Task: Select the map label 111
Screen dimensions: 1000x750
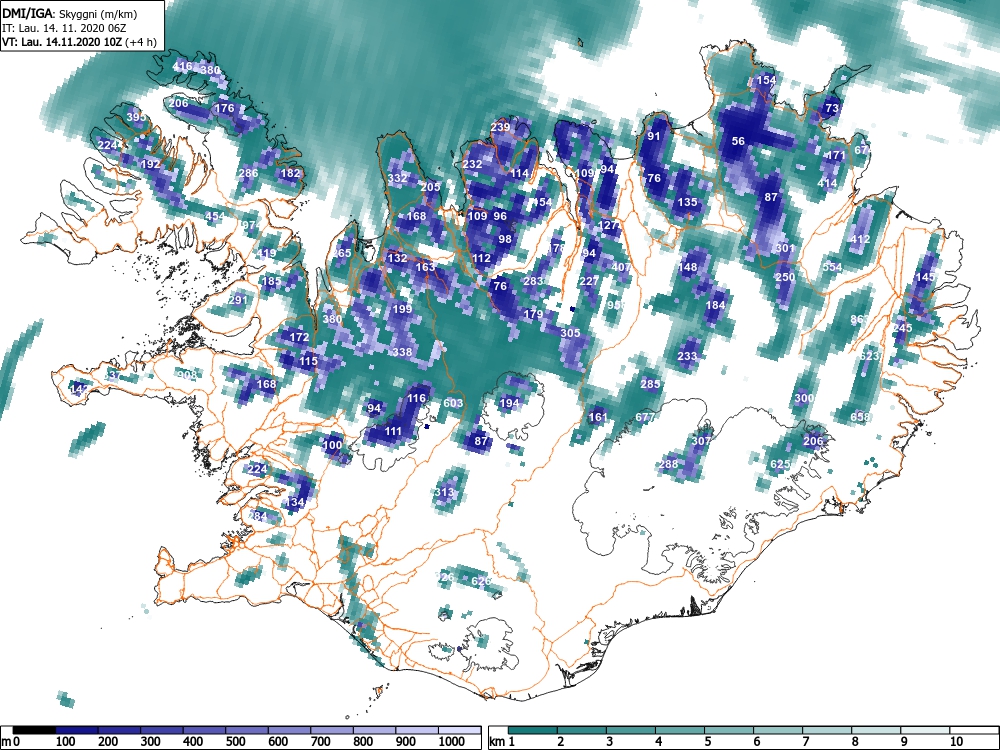Action: pos(393,431)
